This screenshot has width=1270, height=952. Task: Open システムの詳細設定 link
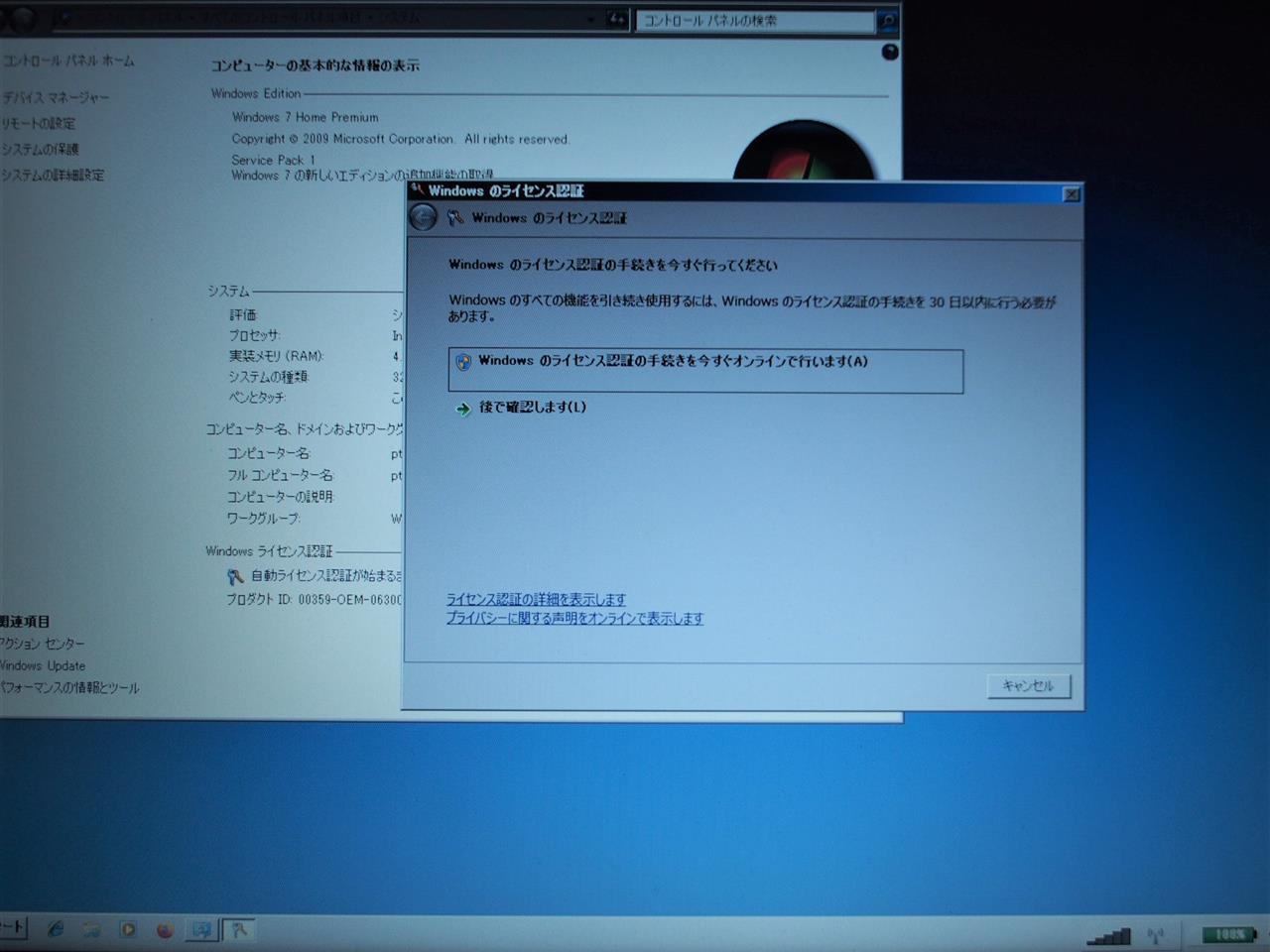(x=52, y=175)
